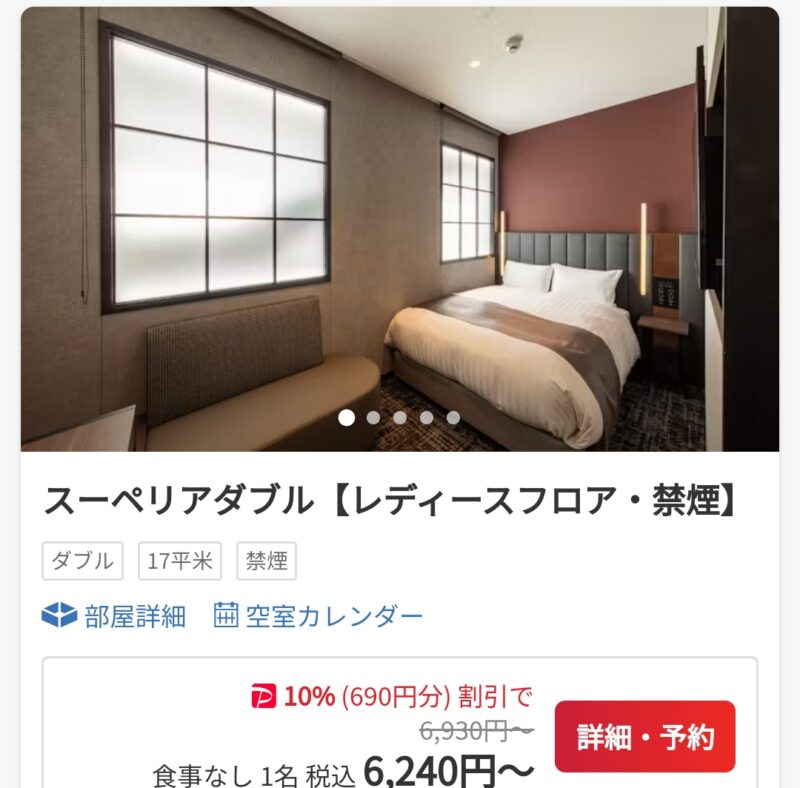Open the 空室カレンダー text link

pyautogui.click(x=334, y=615)
